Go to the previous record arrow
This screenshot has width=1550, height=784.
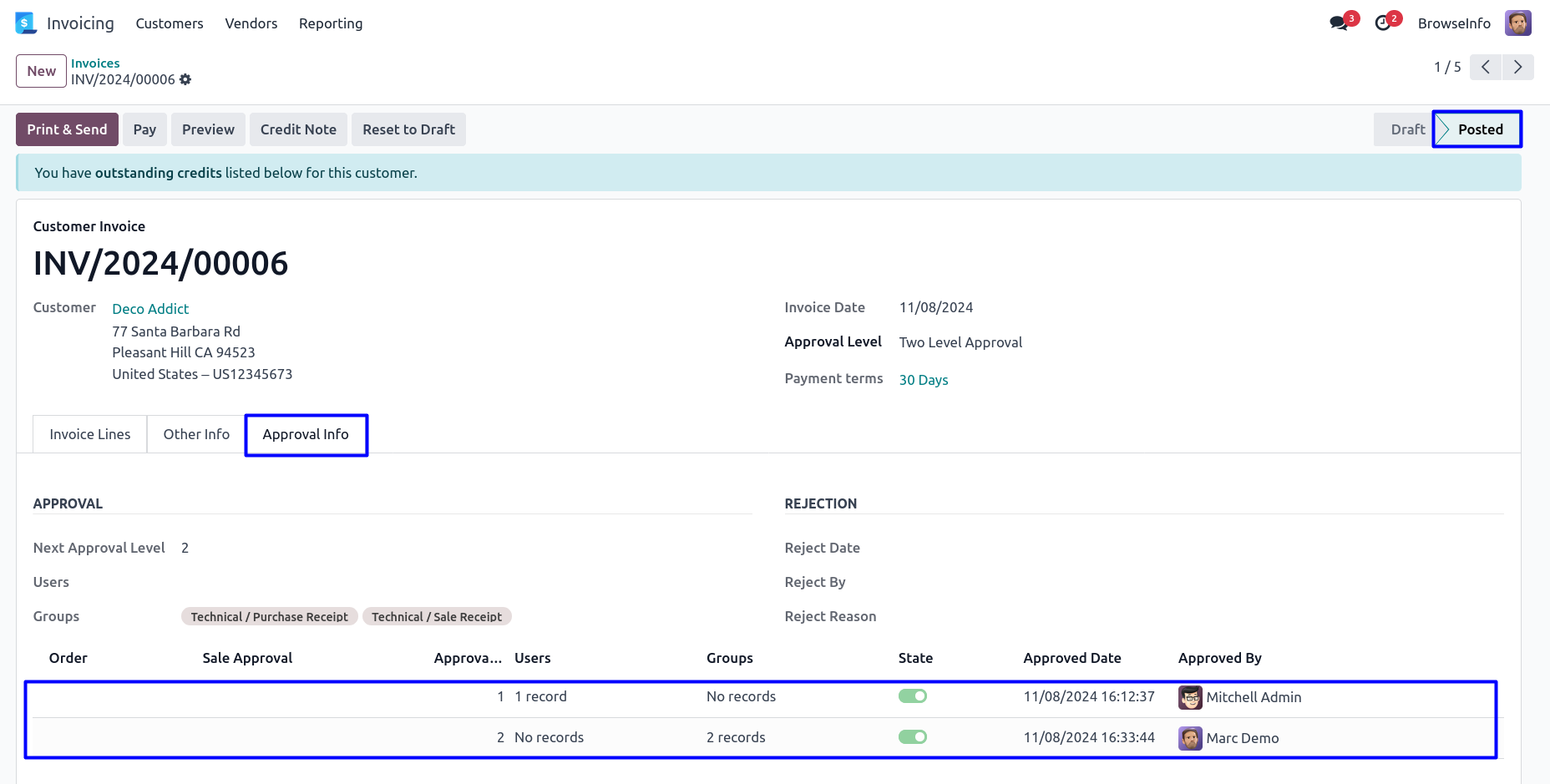click(x=1486, y=67)
